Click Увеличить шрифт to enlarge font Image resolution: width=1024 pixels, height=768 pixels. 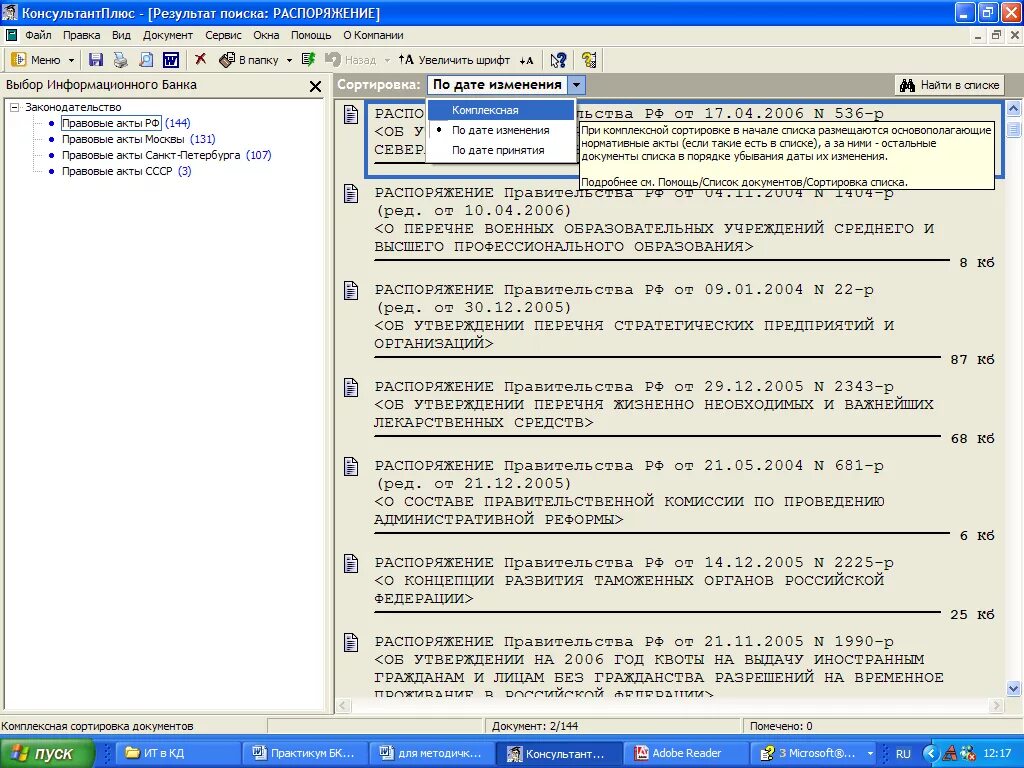click(x=455, y=60)
